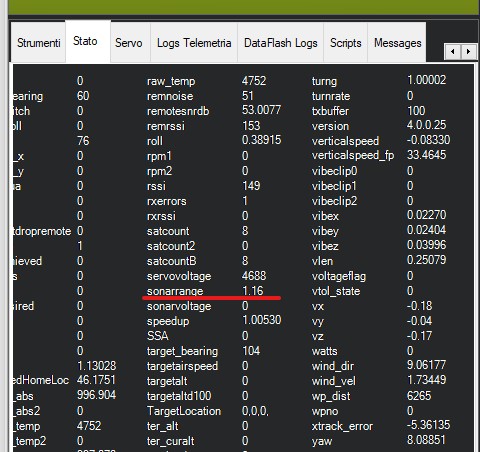Select the vy label
Image resolution: width=480 pixels, height=452 pixels.
pos(318,321)
